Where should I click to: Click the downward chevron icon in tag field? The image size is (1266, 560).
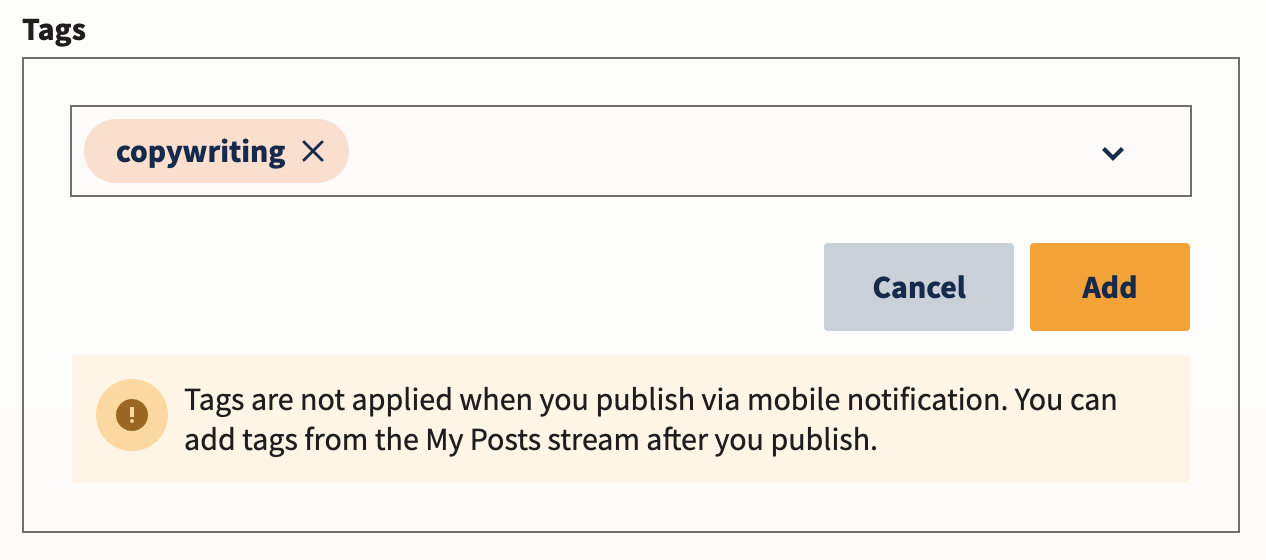1112,153
